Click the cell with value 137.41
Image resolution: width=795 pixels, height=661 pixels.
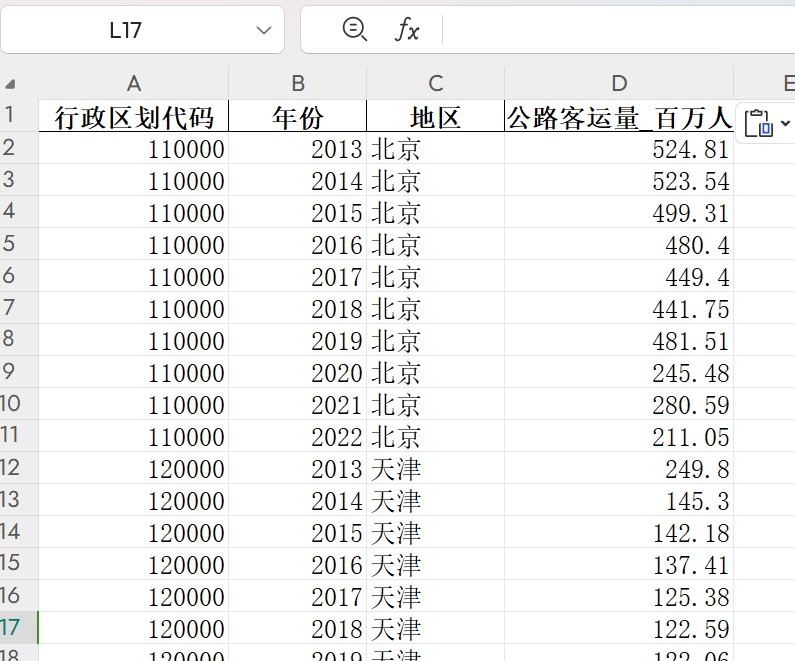(619, 564)
